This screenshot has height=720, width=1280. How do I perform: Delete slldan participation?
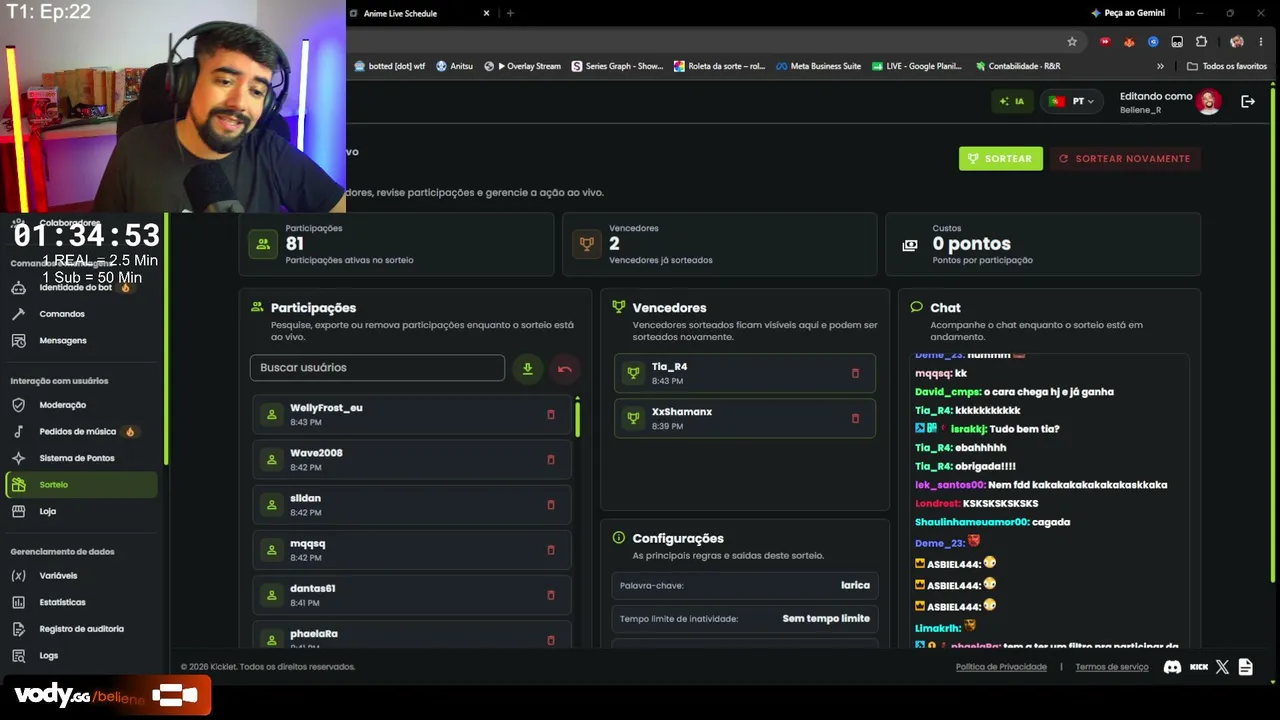point(550,505)
